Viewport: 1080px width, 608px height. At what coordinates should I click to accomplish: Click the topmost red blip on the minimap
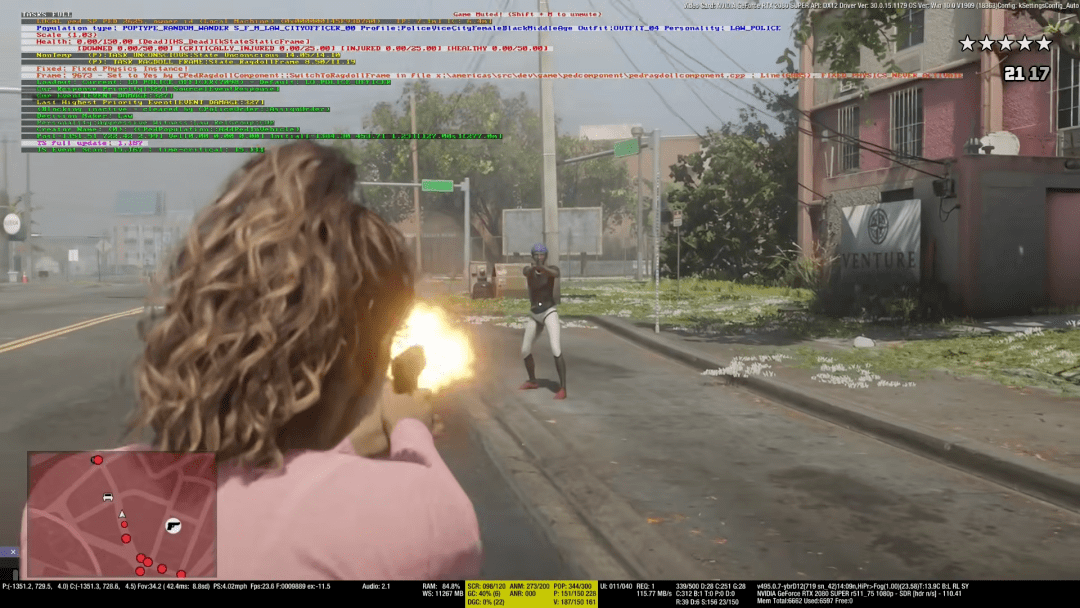97,459
